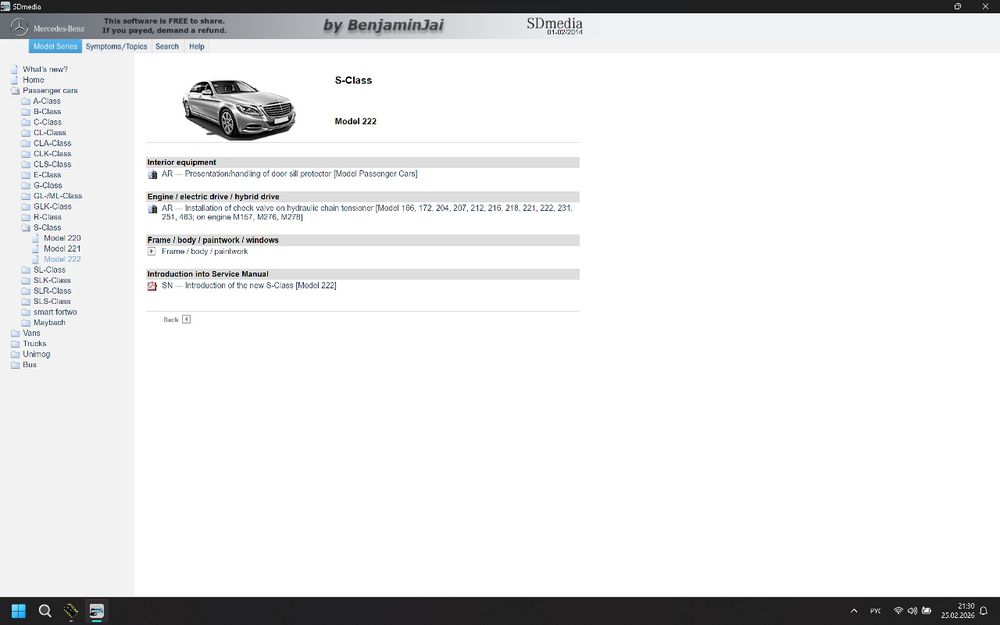1000x625 pixels.
Task: Click the SLS-Class folder icon
Action: (26, 301)
